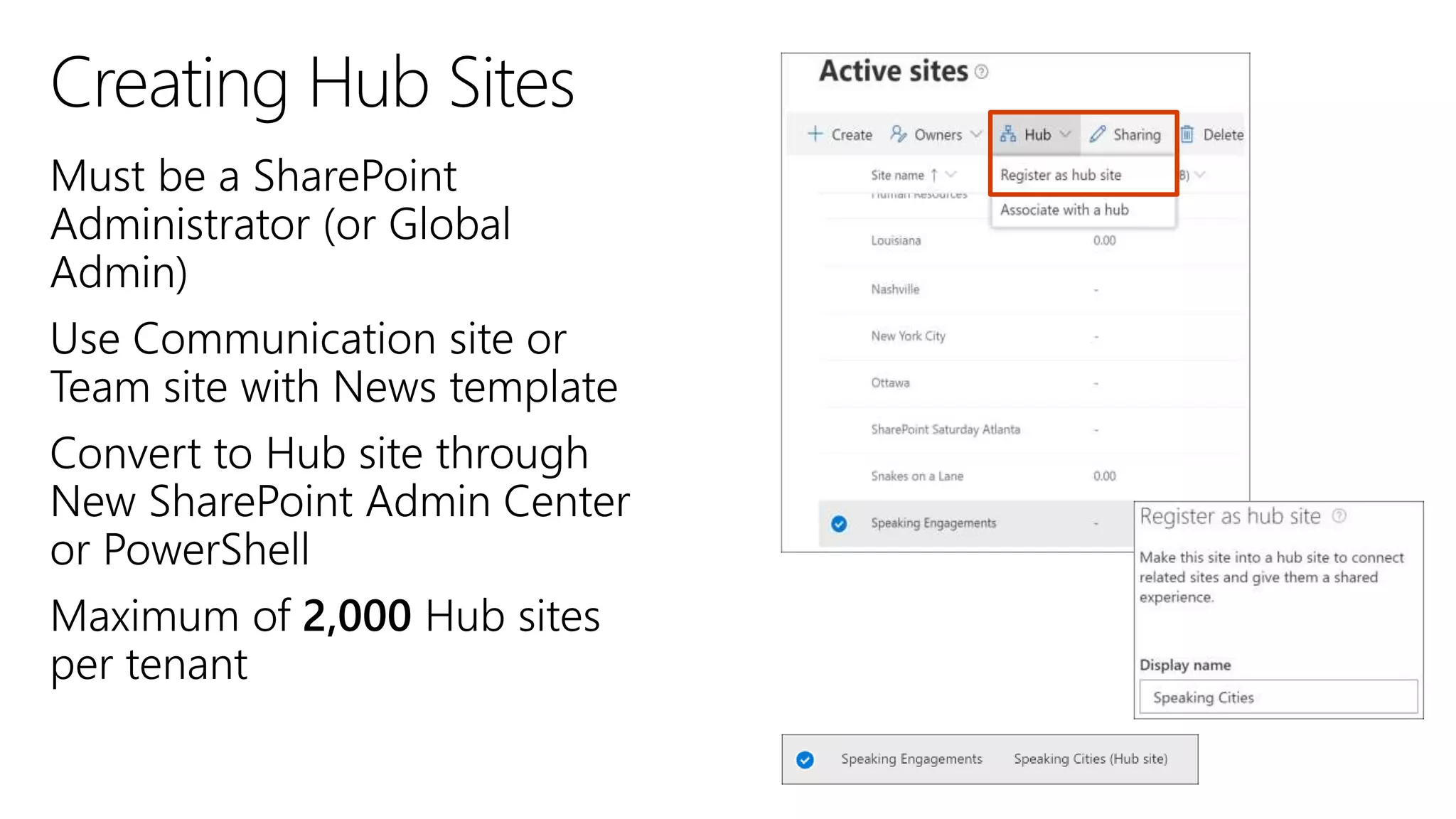Uncheck Speaking Engagements row in sites list

pos(839,524)
